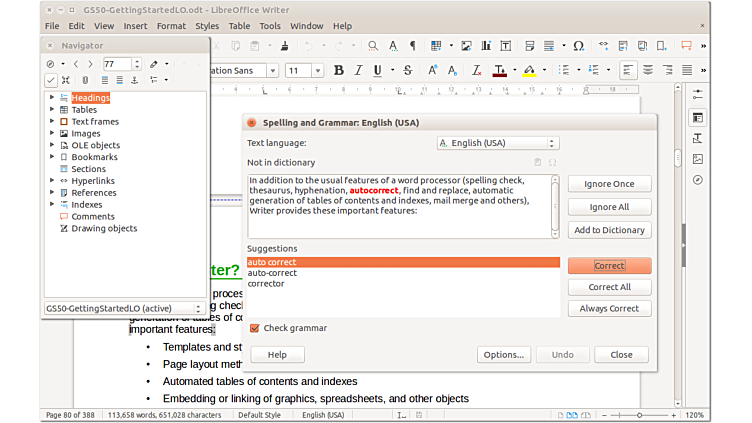The height and width of the screenshot is (423, 752).
Task: Toggle Content Navigation View in Navigator
Action: [x=50, y=80]
